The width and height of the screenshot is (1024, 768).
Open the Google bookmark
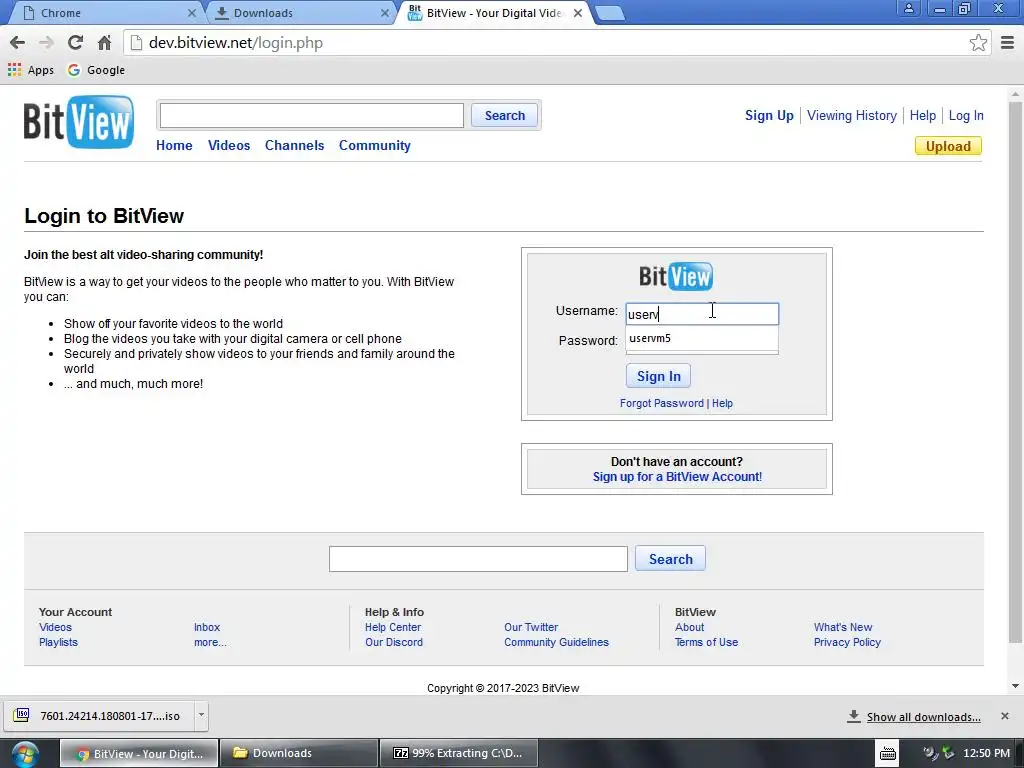[x=96, y=70]
